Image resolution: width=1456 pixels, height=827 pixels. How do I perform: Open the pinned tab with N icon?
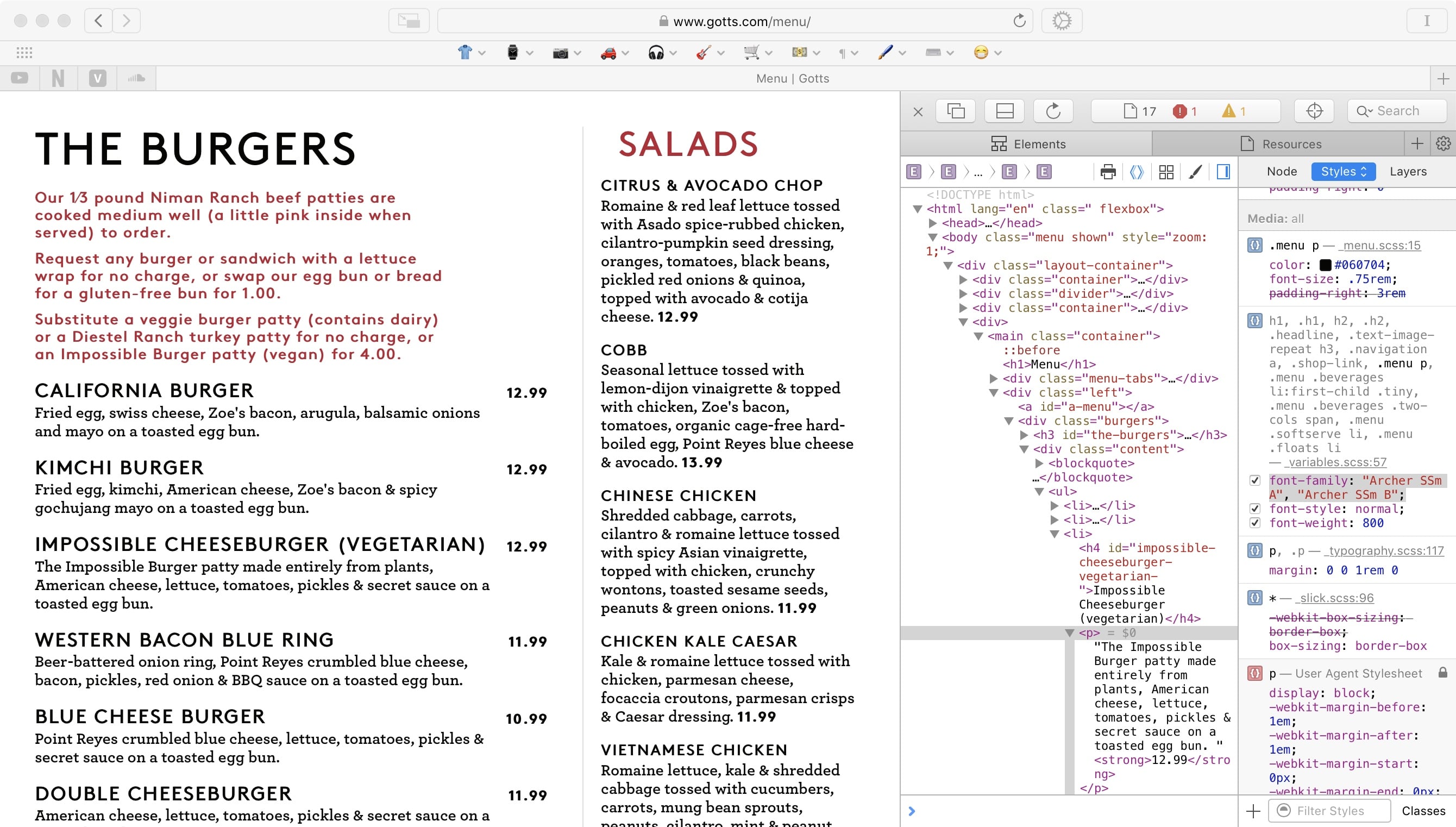pos(58,78)
